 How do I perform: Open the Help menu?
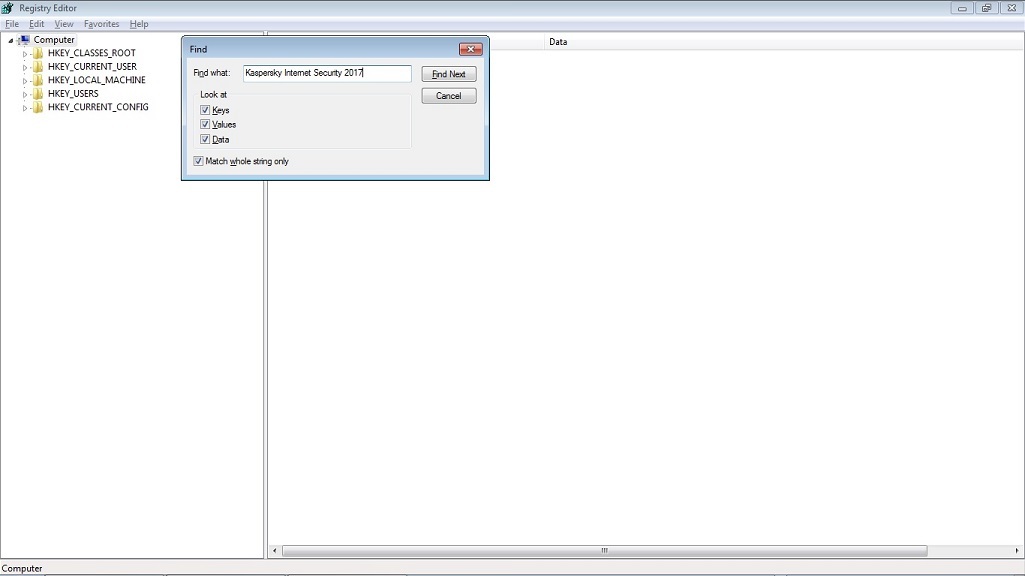[x=139, y=24]
